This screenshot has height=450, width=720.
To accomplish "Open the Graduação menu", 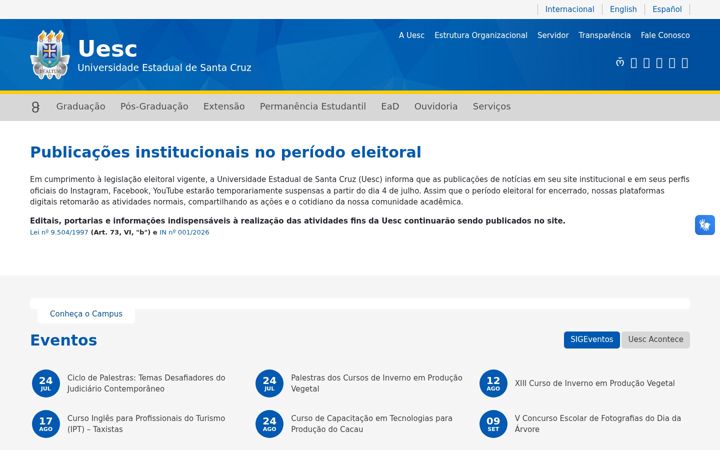I will (x=81, y=107).
